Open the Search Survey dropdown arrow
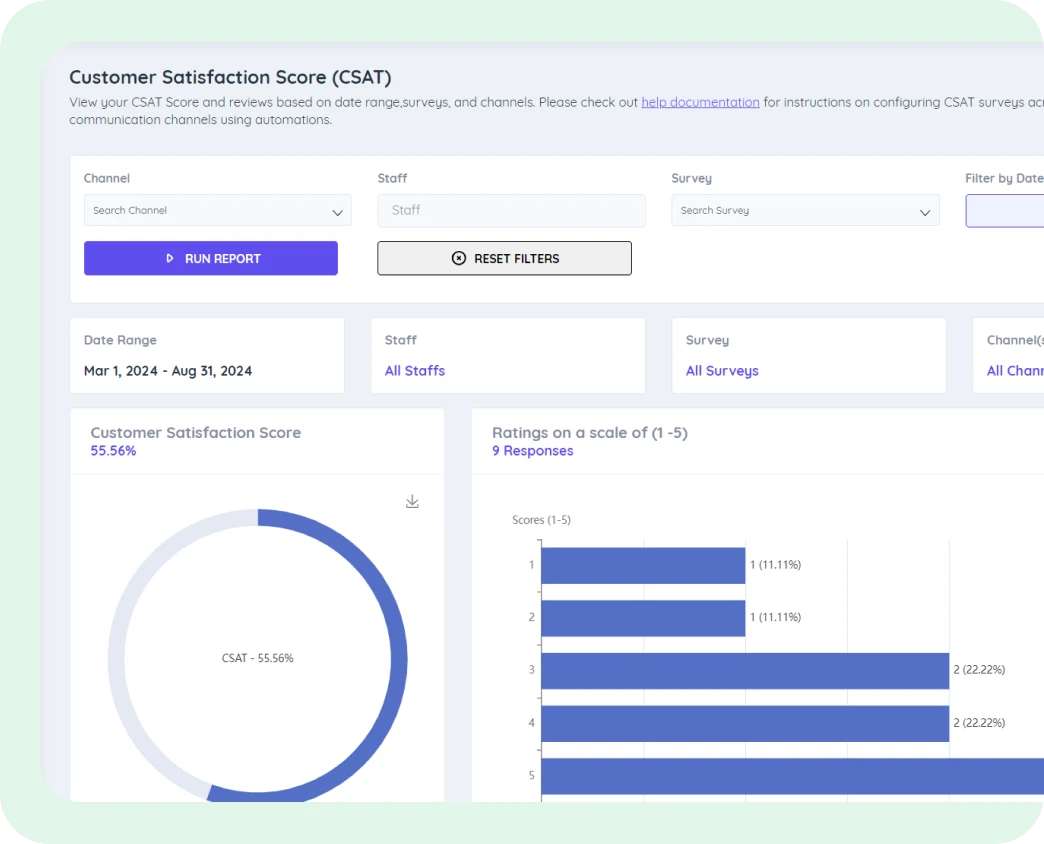Screen dimensions: 1044x844 [x=925, y=212]
